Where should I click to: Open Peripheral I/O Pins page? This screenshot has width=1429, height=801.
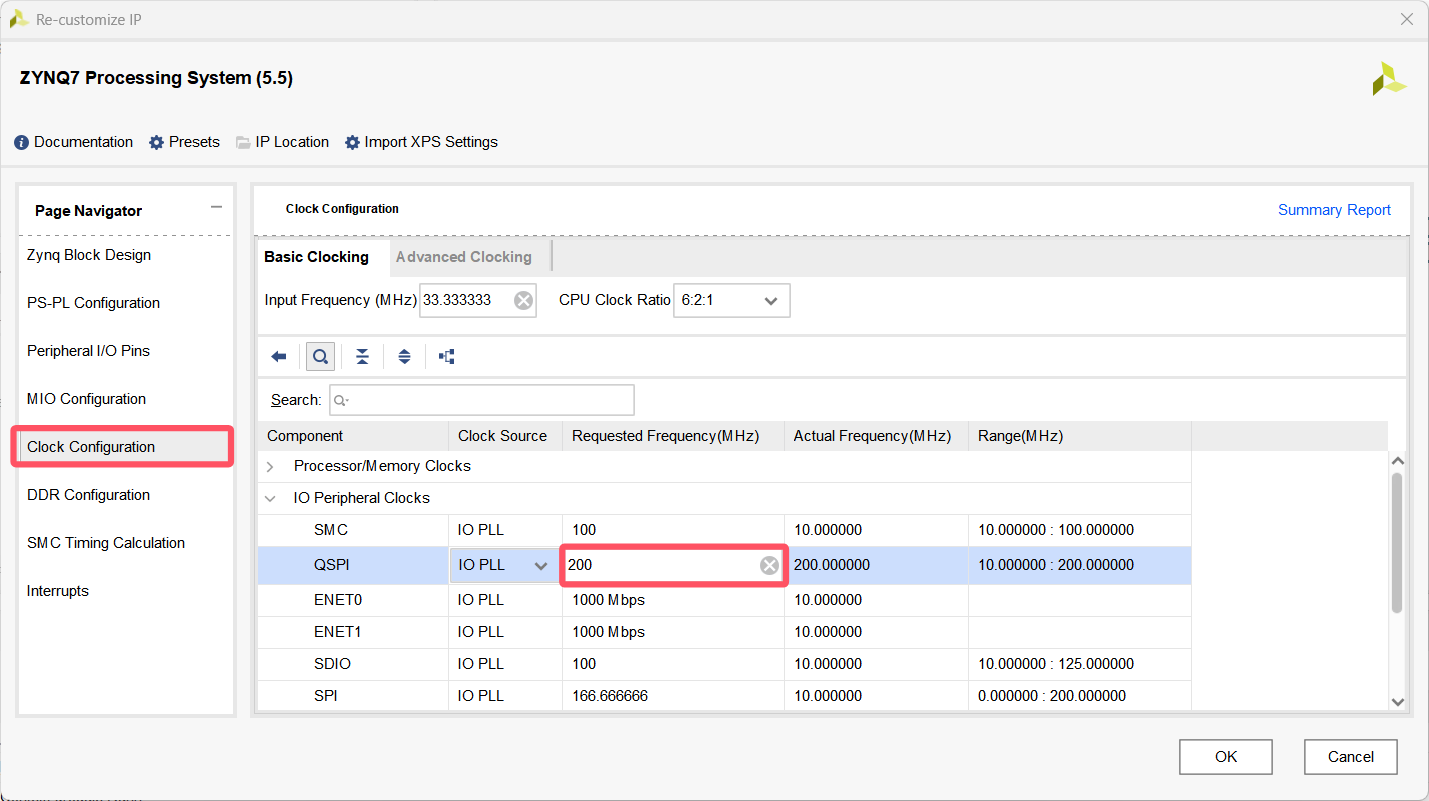point(88,351)
